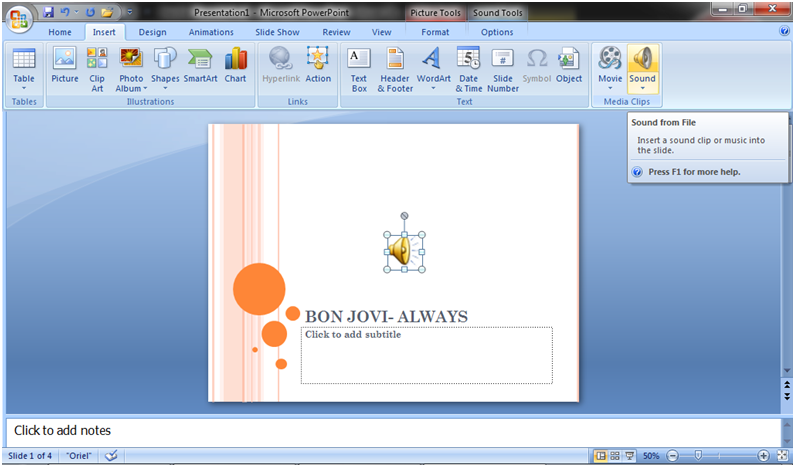Open Header & Footer dialog

[395, 69]
